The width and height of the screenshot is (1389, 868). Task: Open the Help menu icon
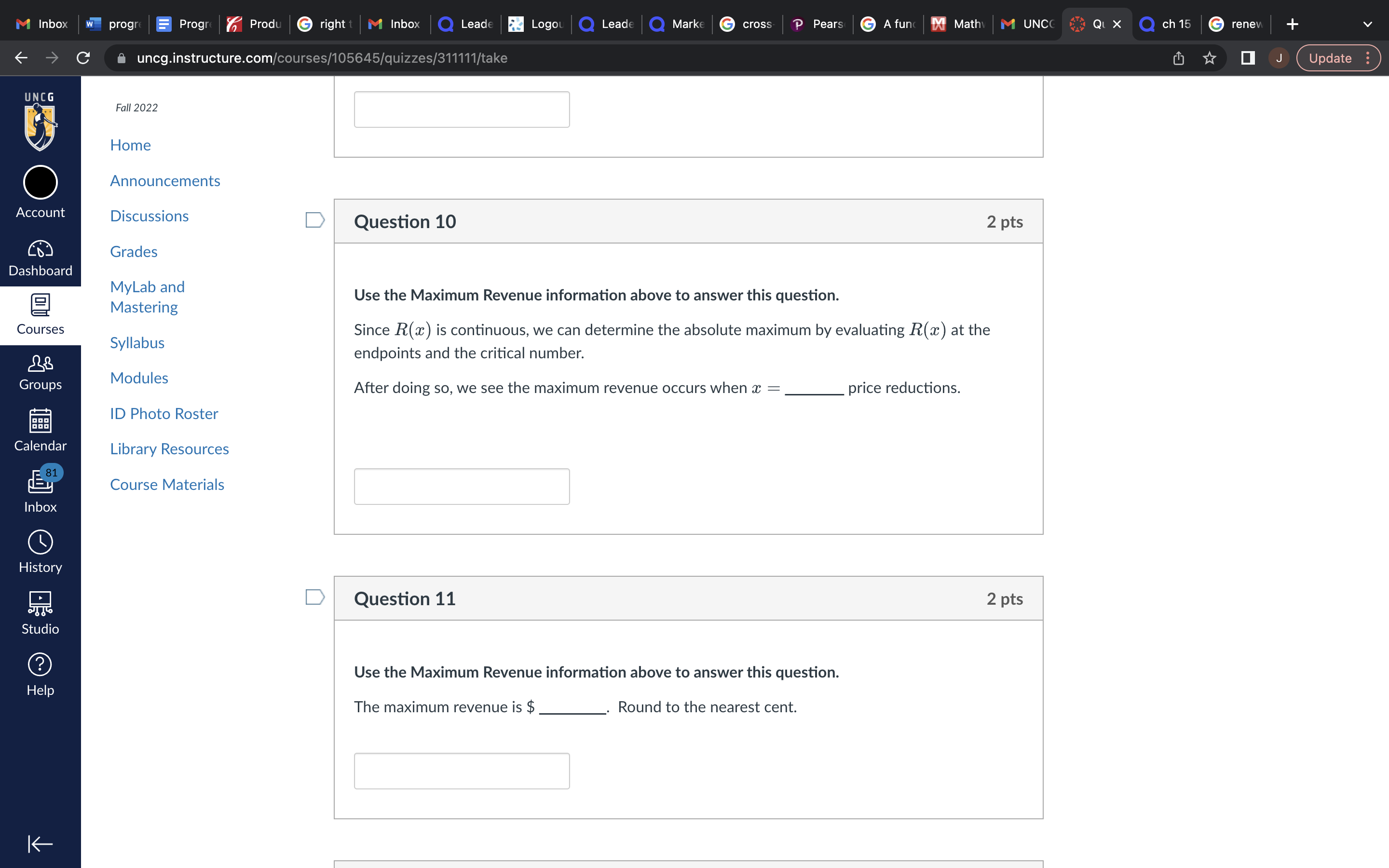tap(40, 674)
